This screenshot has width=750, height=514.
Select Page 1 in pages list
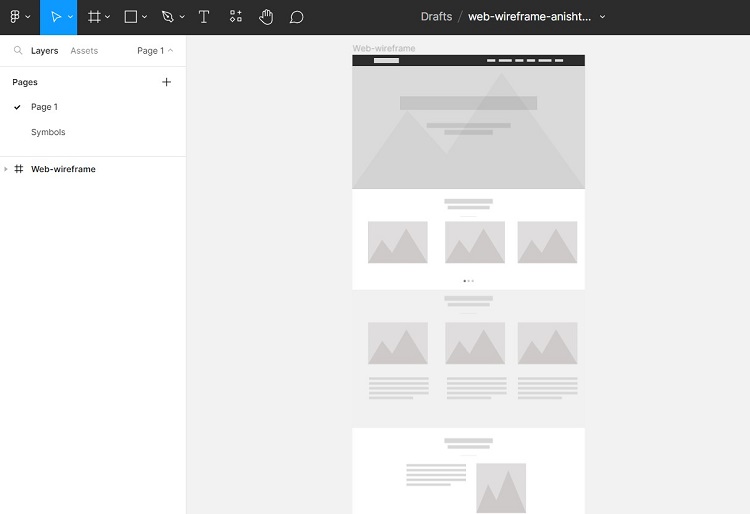44,107
